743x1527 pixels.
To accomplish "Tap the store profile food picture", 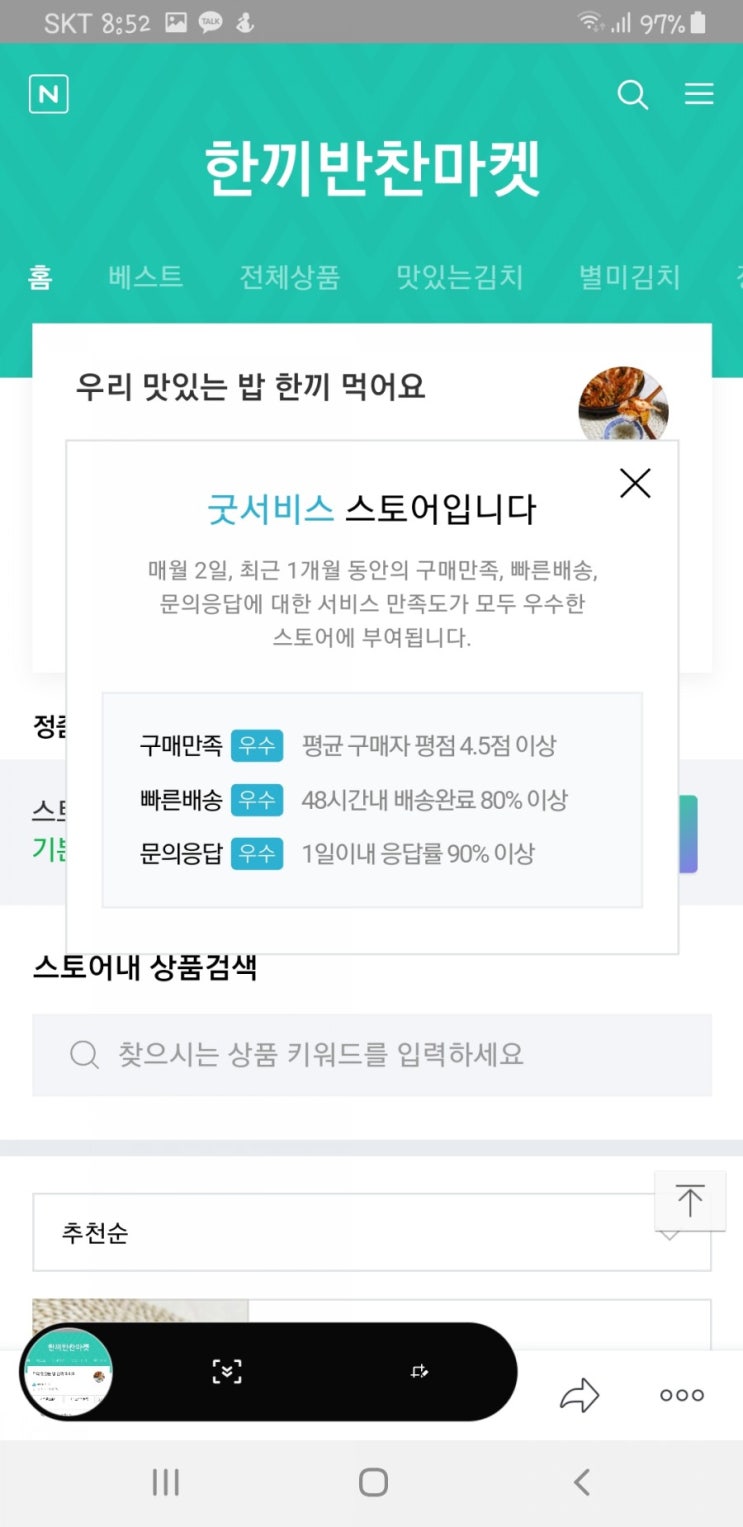I will (623, 405).
